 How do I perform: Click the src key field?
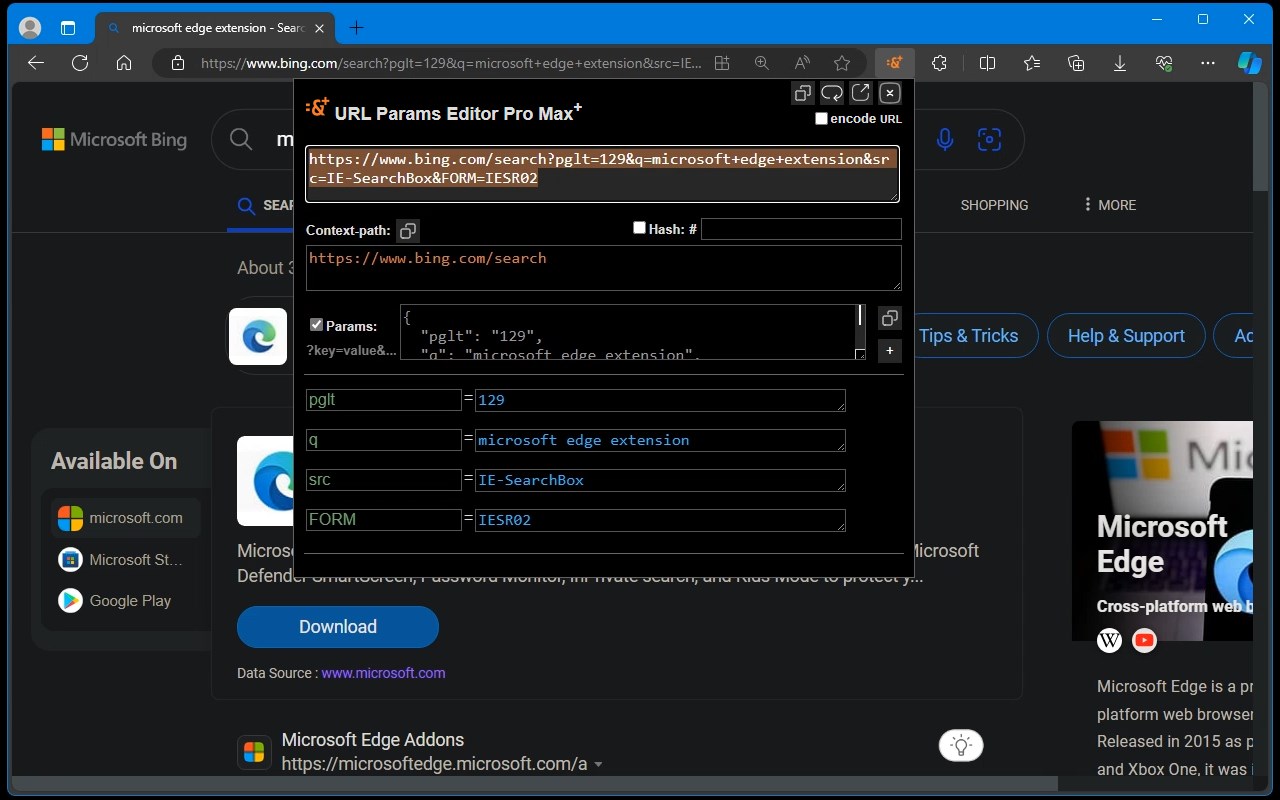point(384,480)
